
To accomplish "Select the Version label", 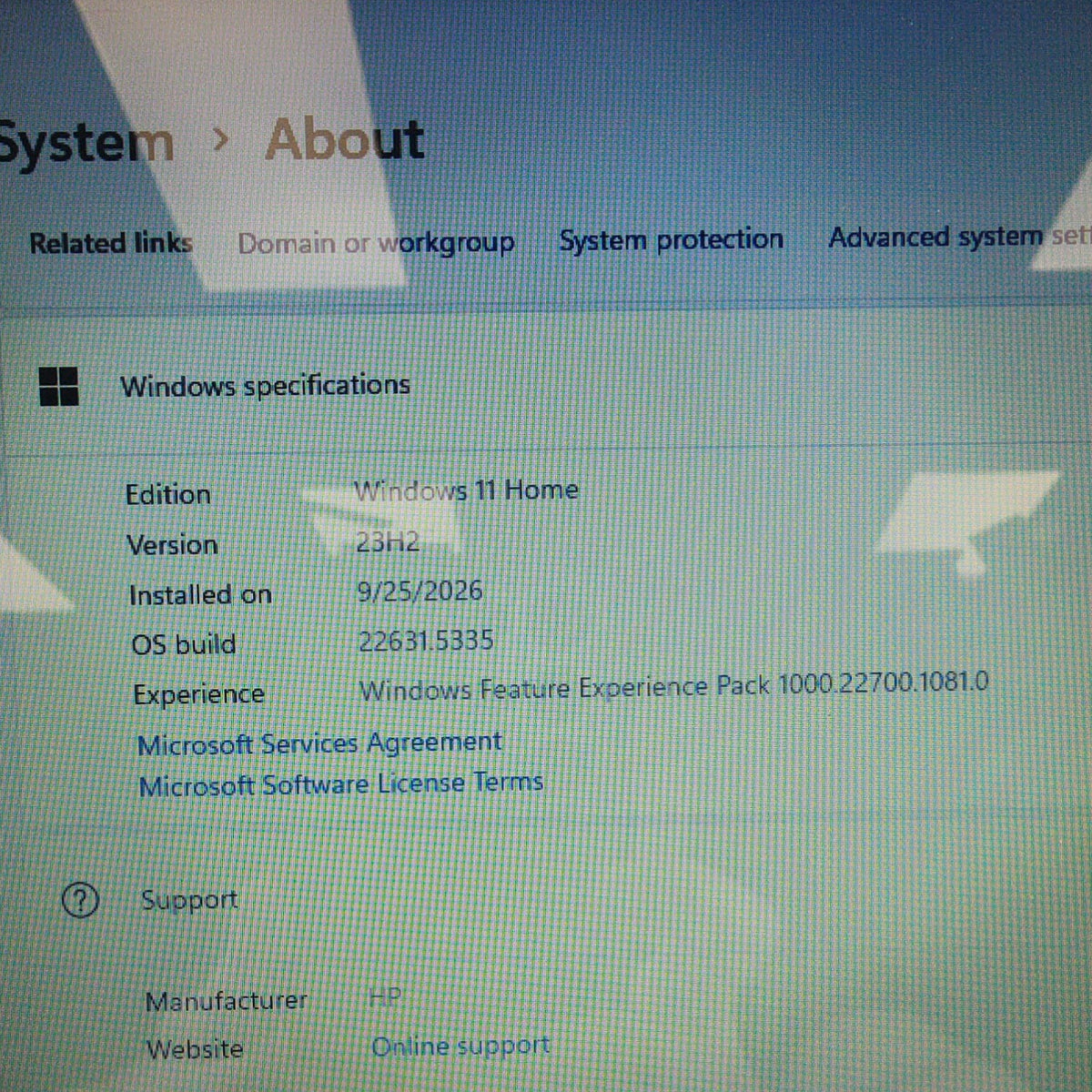I will pos(172,545).
